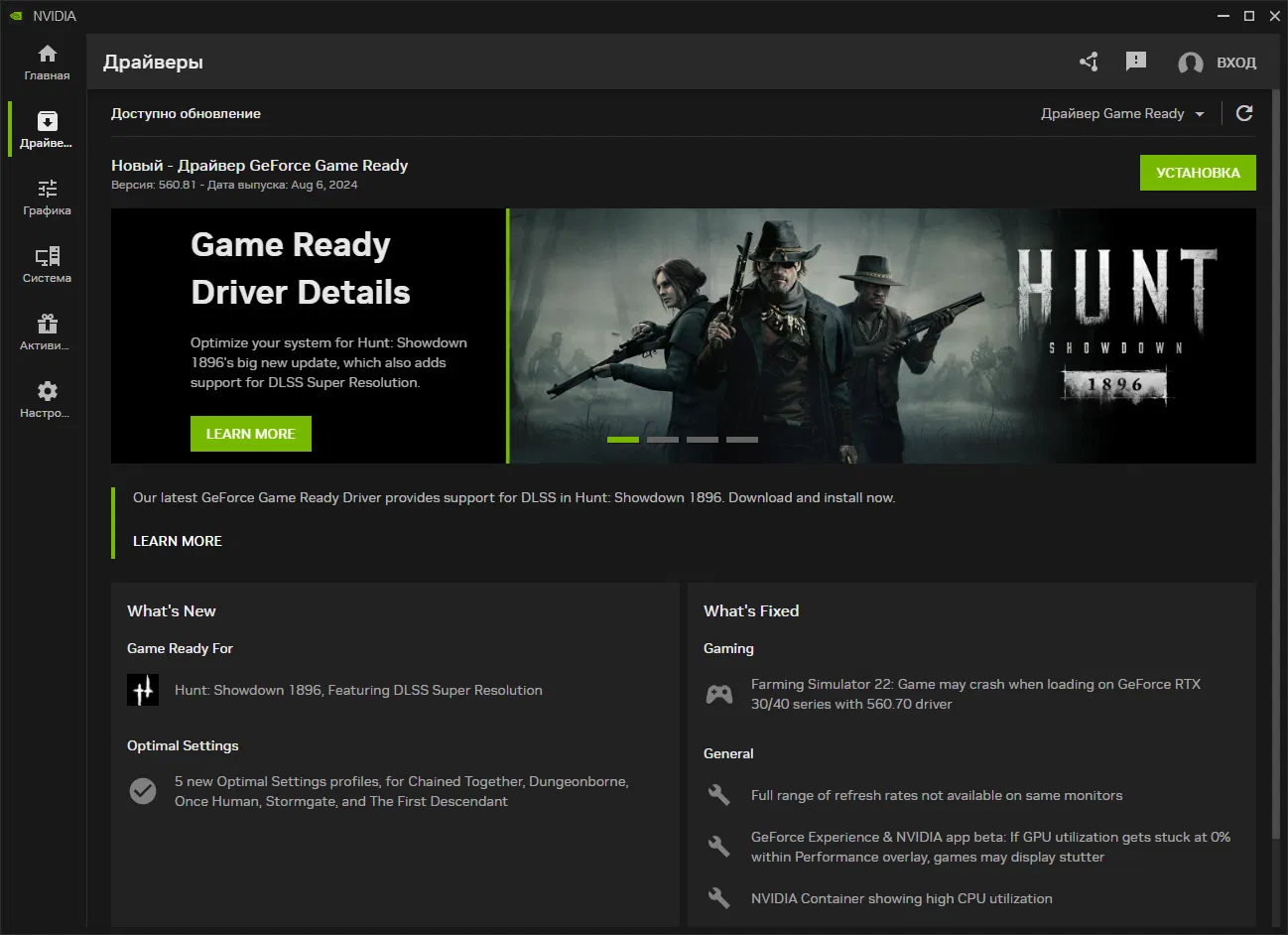Open the Система monitor icon in sidebar
This screenshot has height=935, width=1288.
coord(47,256)
